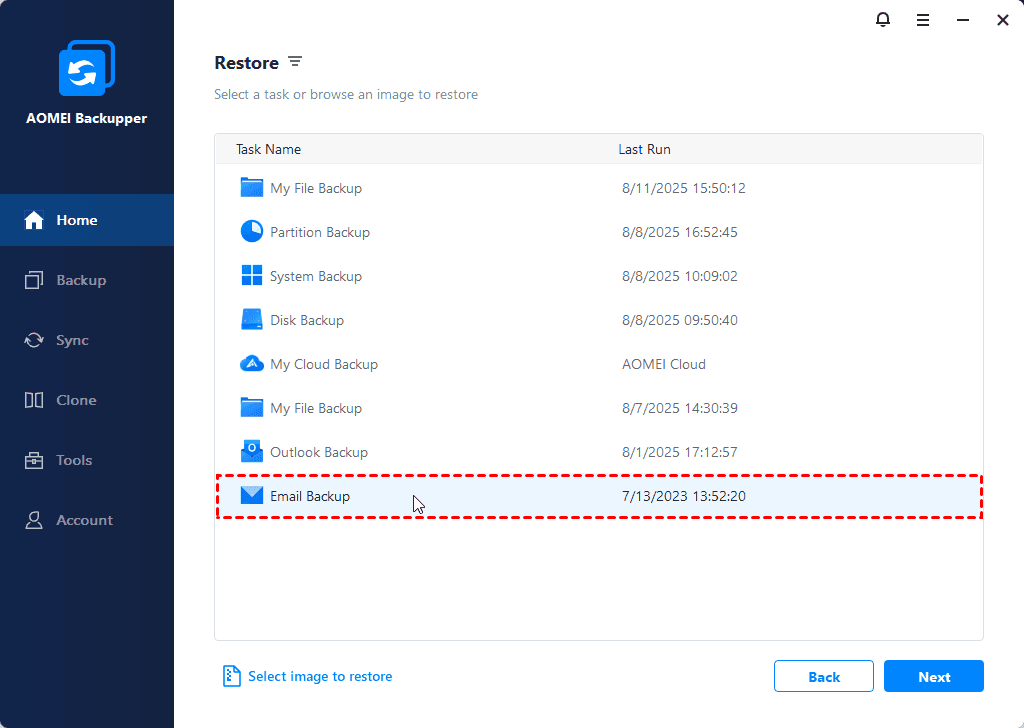1024x728 pixels.
Task: Click the System Backup Windows logo icon
Action: (252, 276)
